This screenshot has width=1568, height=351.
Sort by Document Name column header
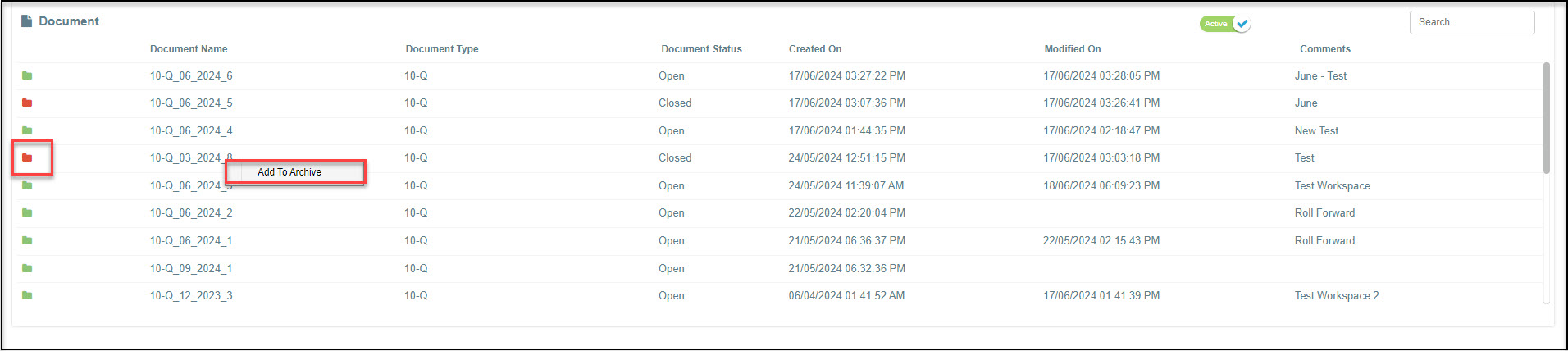[x=189, y=49]
